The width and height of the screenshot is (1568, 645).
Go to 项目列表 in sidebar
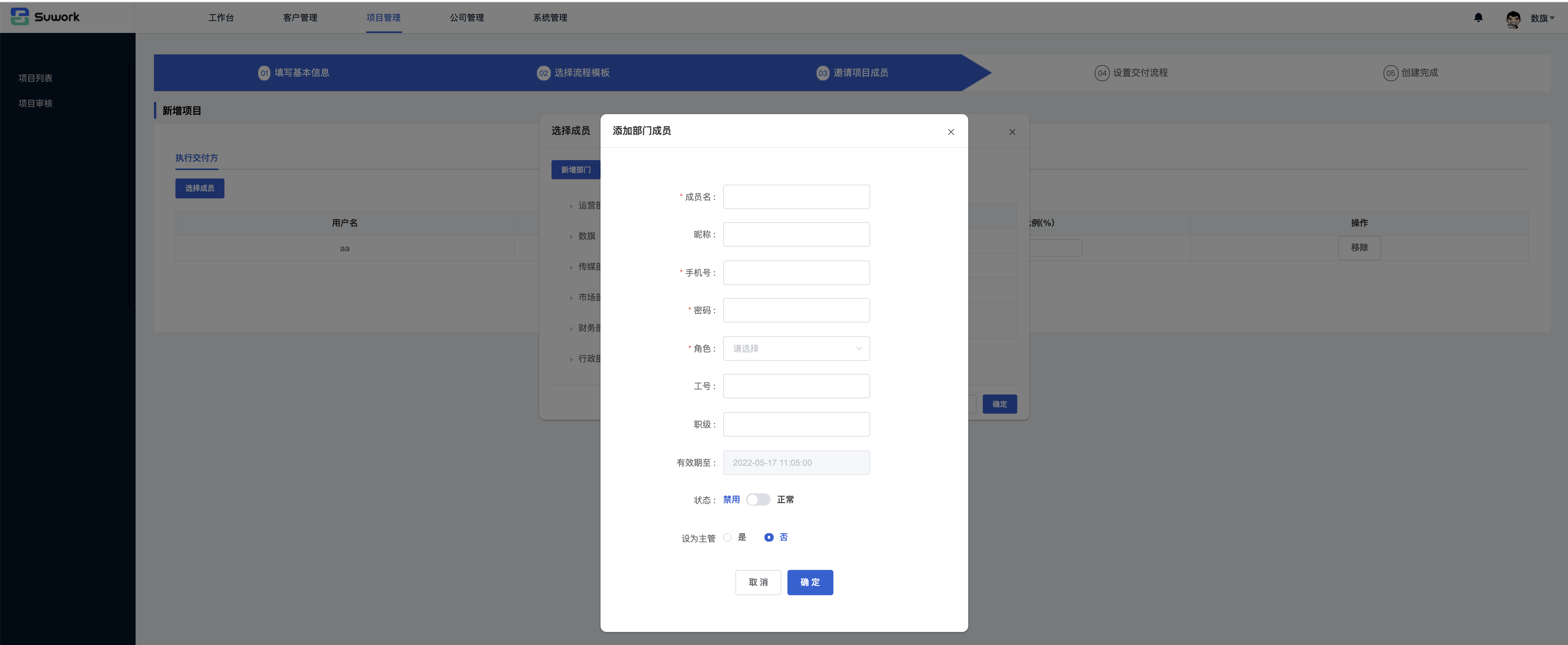[x=35, y=78]
